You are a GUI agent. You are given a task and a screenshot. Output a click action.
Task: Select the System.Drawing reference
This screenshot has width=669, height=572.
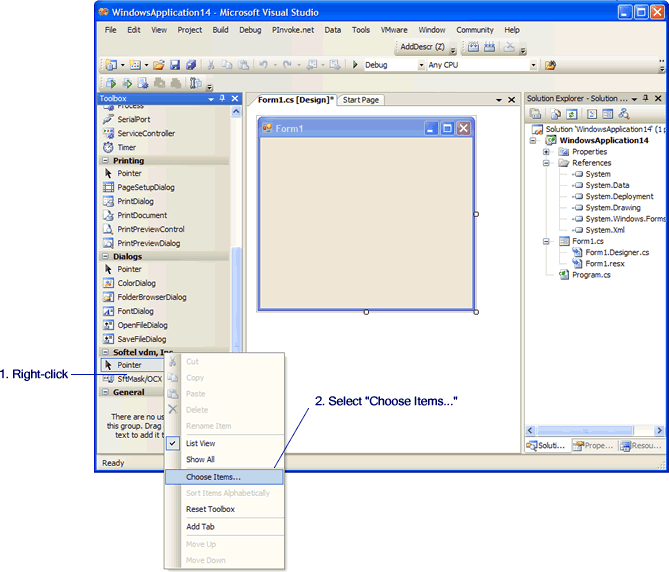[613, 208]
